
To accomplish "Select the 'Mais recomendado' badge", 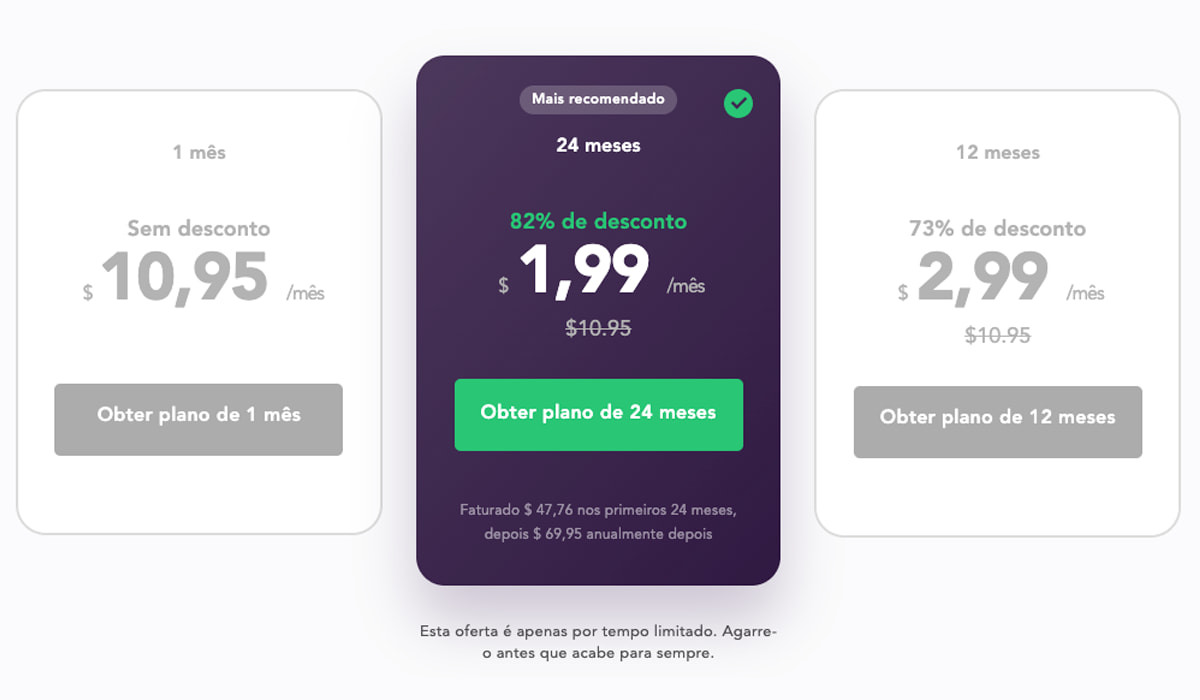I will [597, 99].
